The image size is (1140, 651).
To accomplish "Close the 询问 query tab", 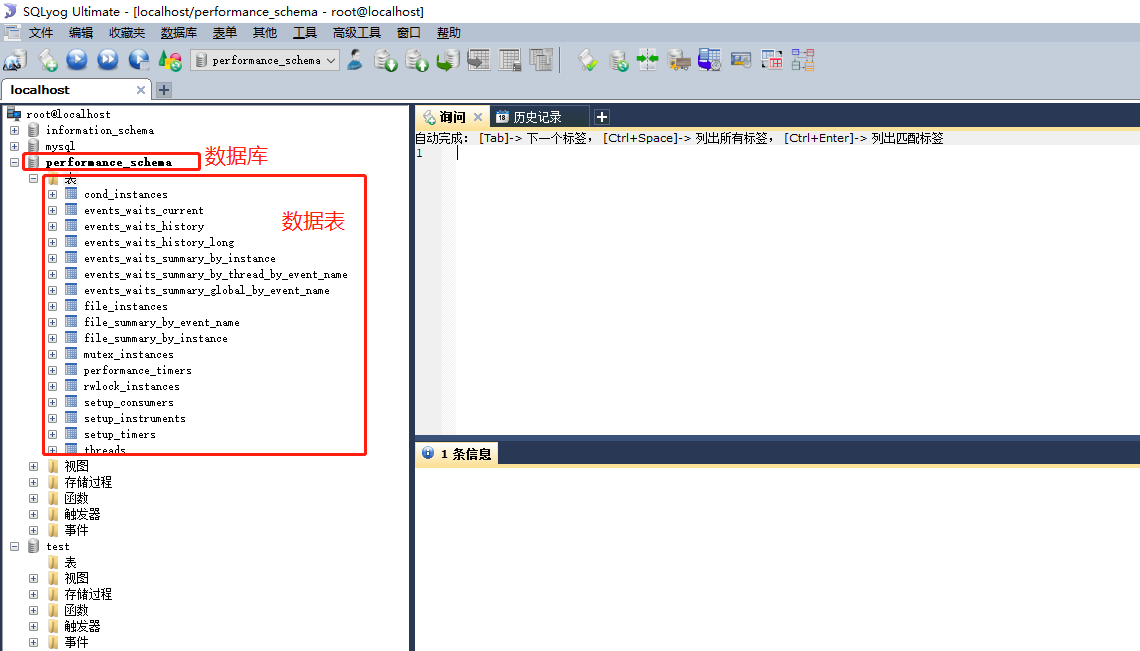I will pos(478,117).
